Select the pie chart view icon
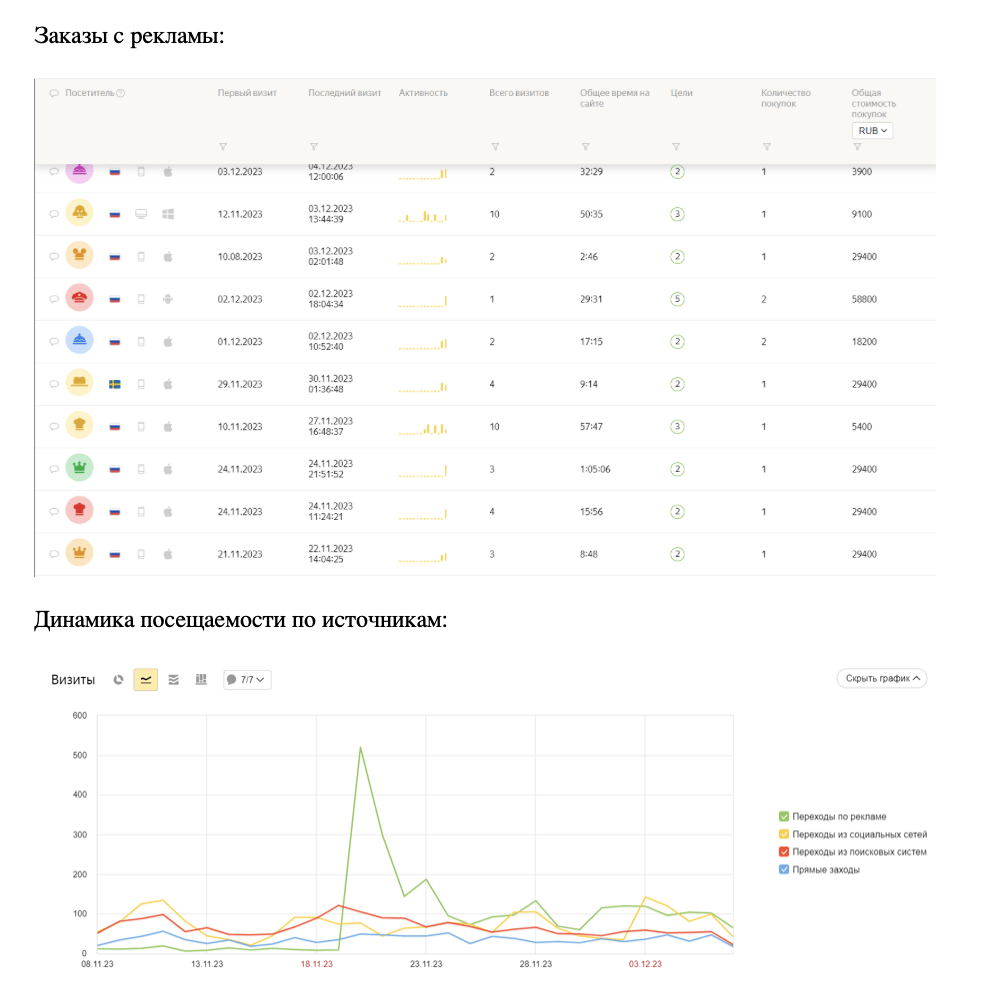Screen dimensions: 994x986 point(118,680)
